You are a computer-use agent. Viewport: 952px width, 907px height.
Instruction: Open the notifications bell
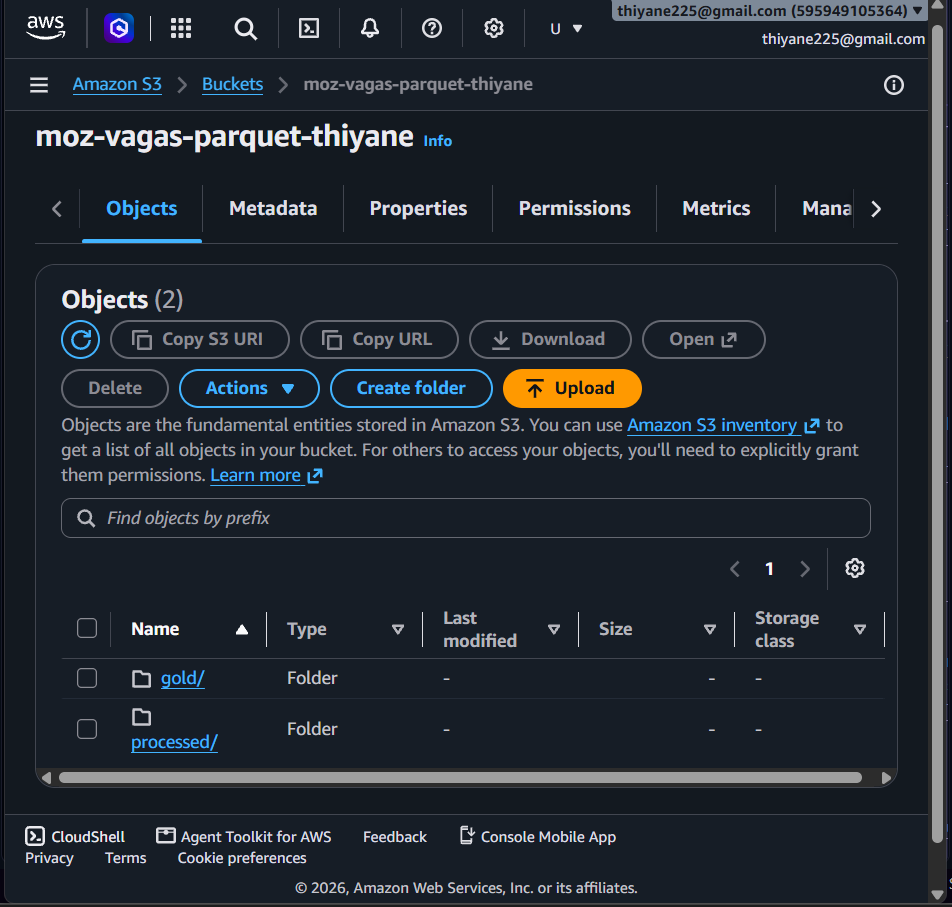(370, 28)
